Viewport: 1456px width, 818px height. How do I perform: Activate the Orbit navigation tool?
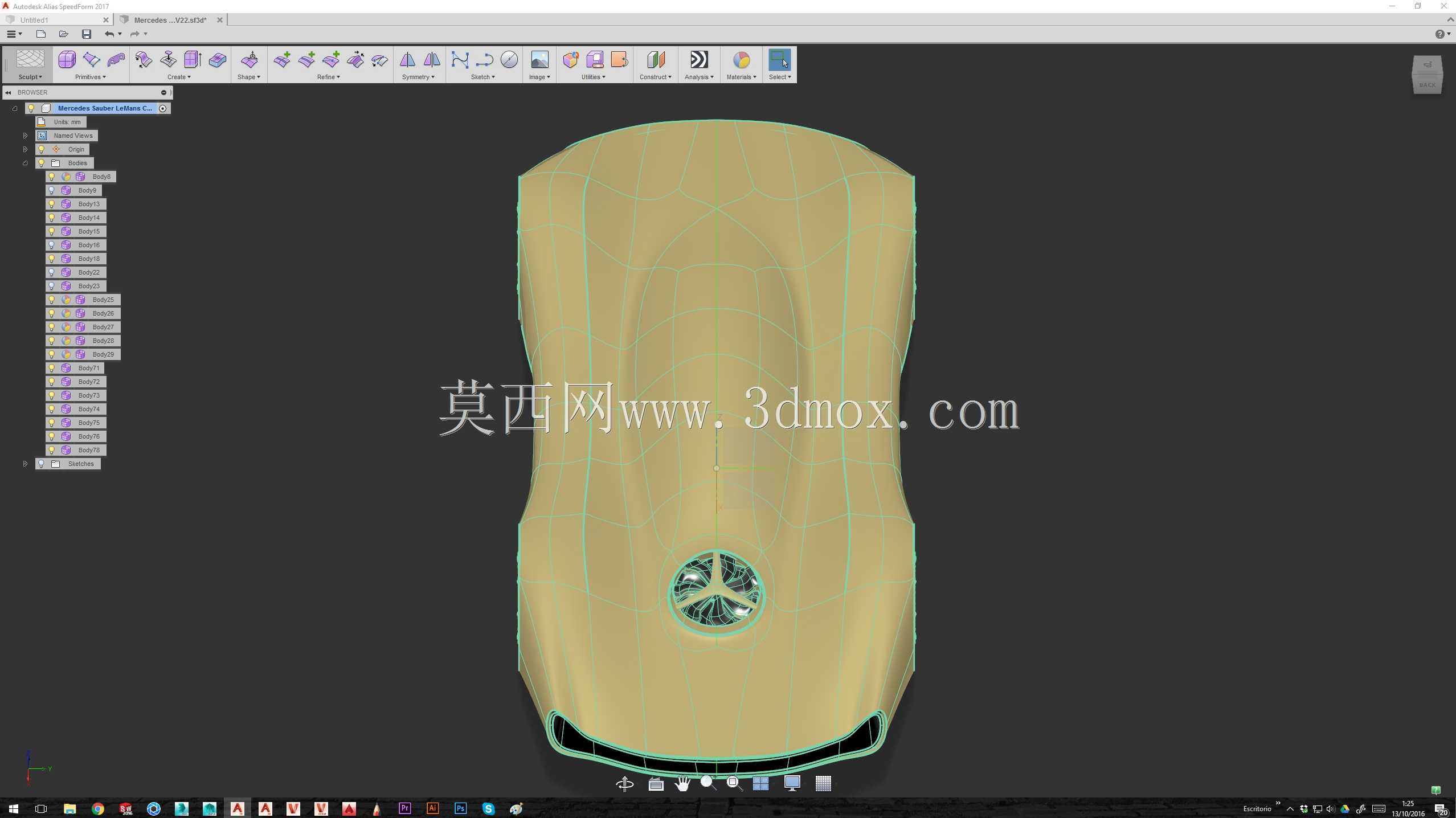(625, 784)
